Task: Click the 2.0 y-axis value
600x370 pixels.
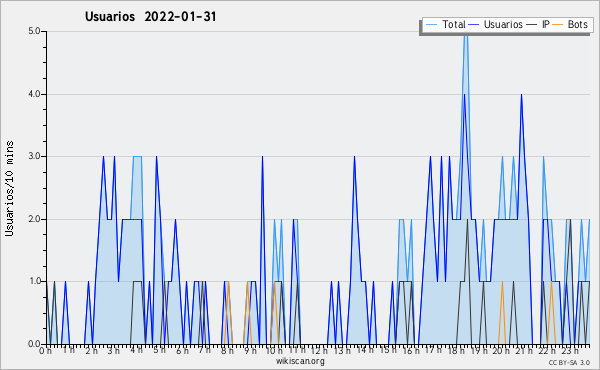Action: click(34, 219)
